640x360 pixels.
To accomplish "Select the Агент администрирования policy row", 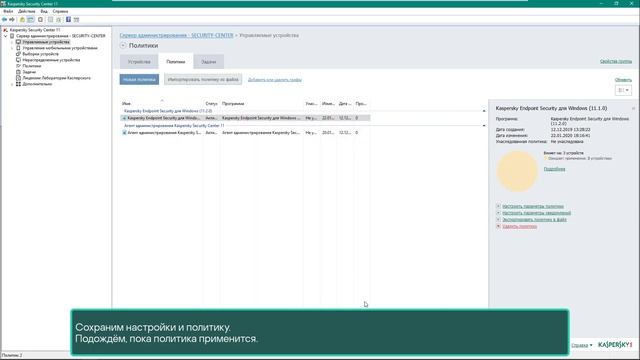I will coord(245,133).
